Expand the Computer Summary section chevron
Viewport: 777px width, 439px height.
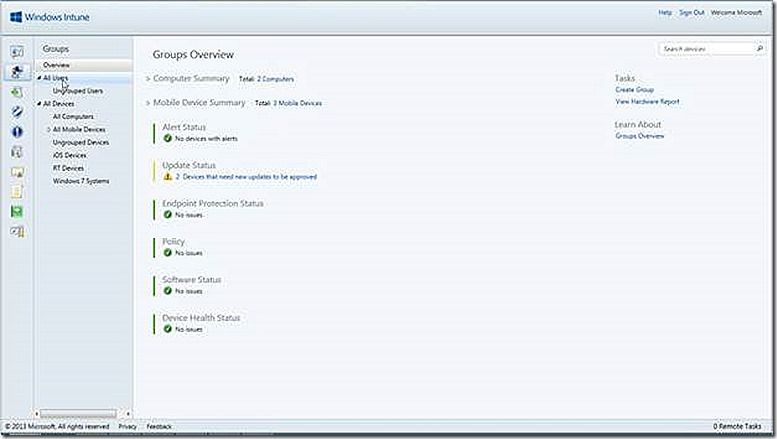point(148,79)
